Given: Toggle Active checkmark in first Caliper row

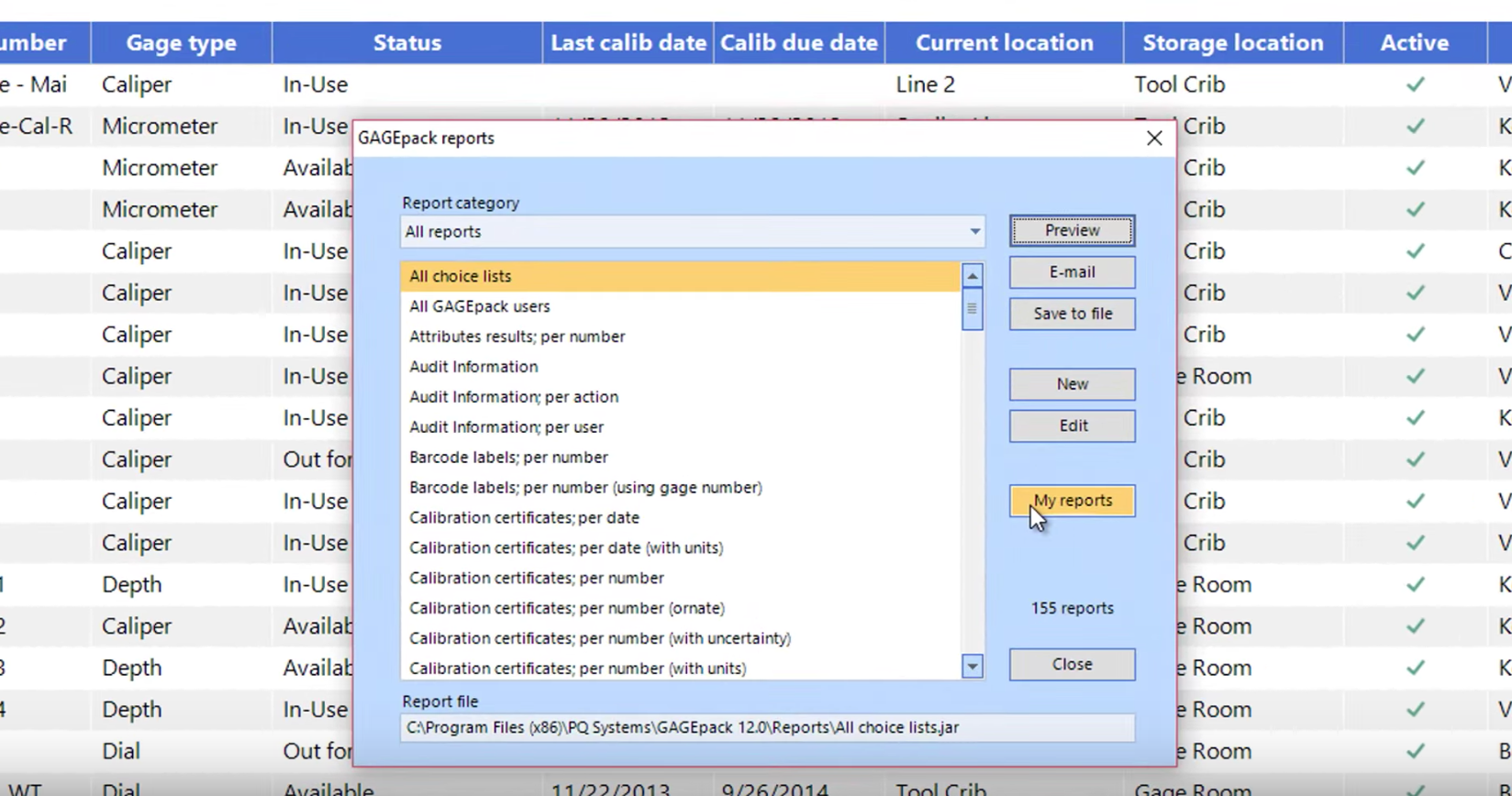Looking at the screenshot, I should pyautogui.click(x=1415, y=84).
